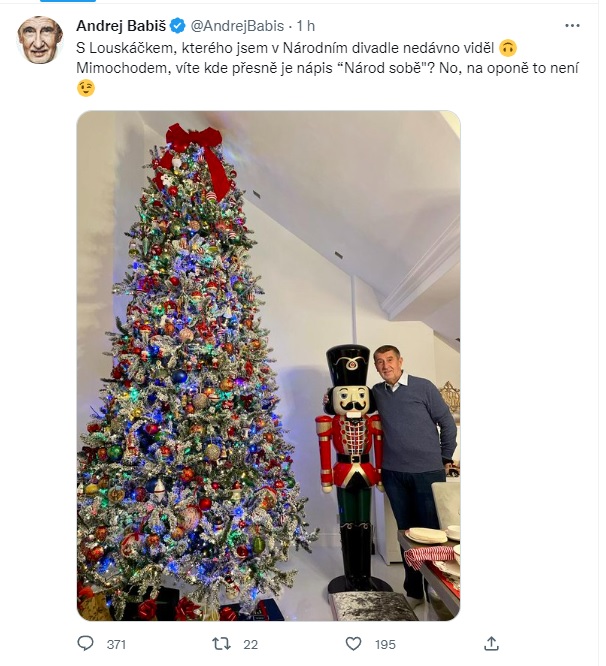The width and height of the screenshot is (606, 666).
Task: Click the 195 likes count
Action: coord(385,645)
